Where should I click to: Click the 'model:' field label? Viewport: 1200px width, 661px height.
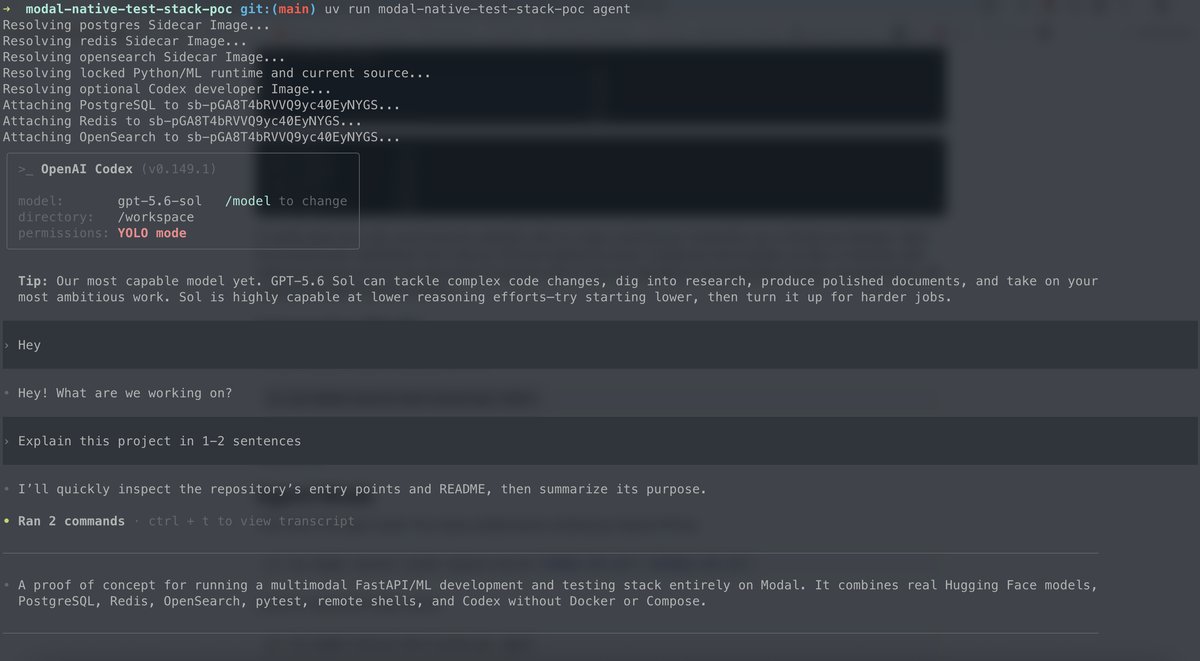click(x=41, y=201)
